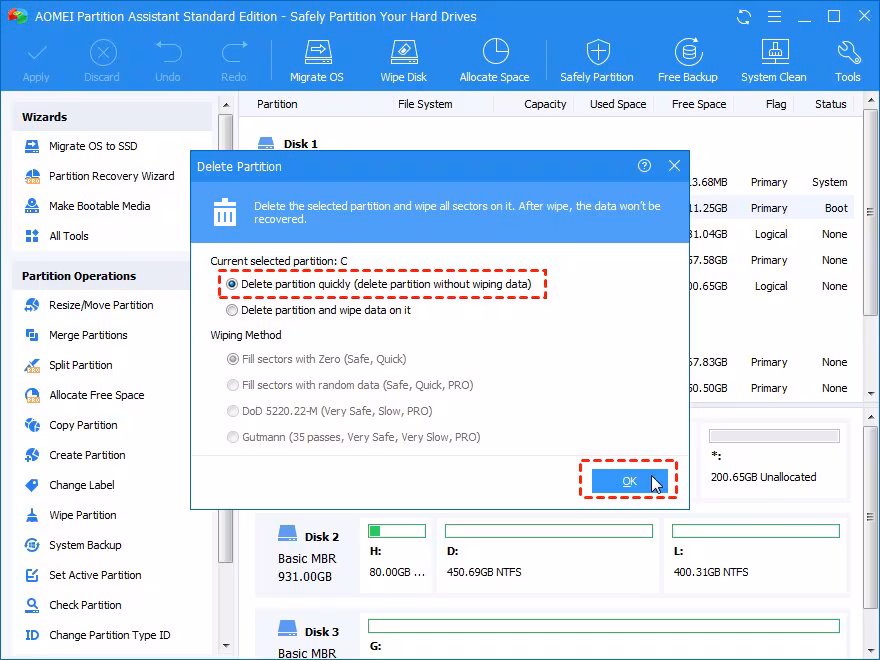880x660 pixels.
Task: Sort by the Status column header
Action: pos(831,104)
